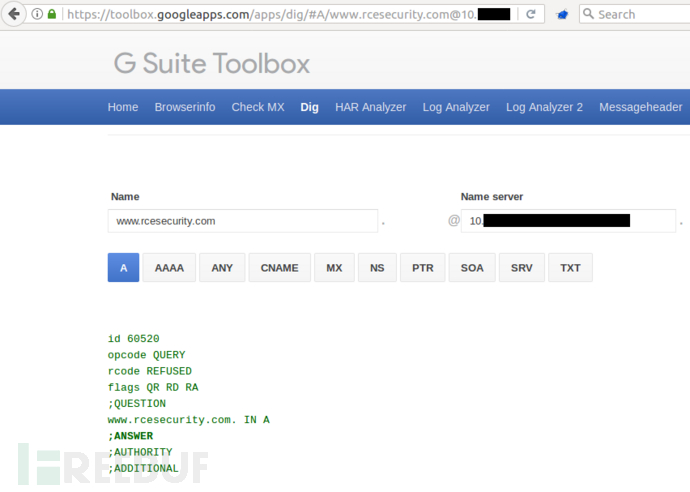Click the browser Search field
The width and height of the screenshot is (690, 492).
635,14
